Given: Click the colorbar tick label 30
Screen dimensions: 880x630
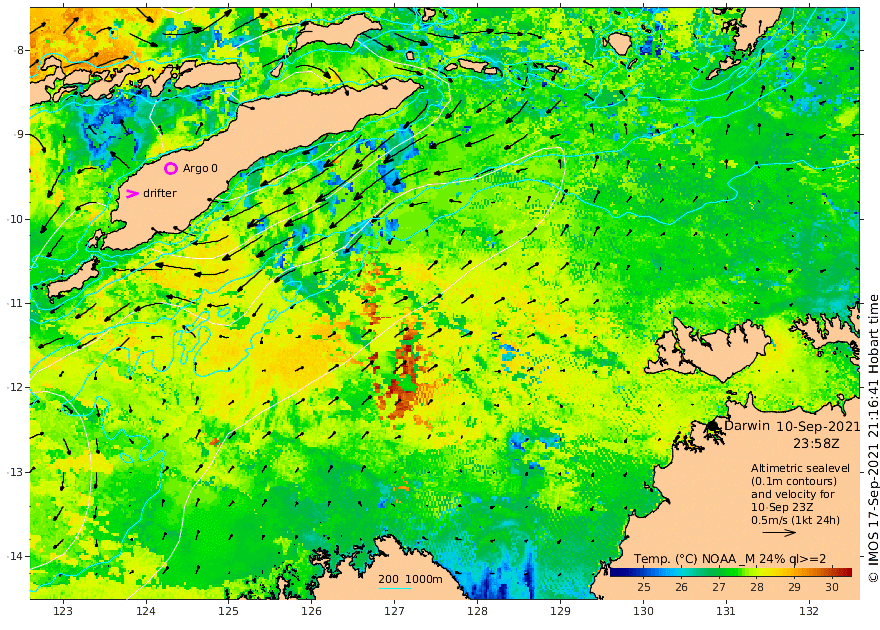Looking at the screenshot, I should tap(832, 587).
